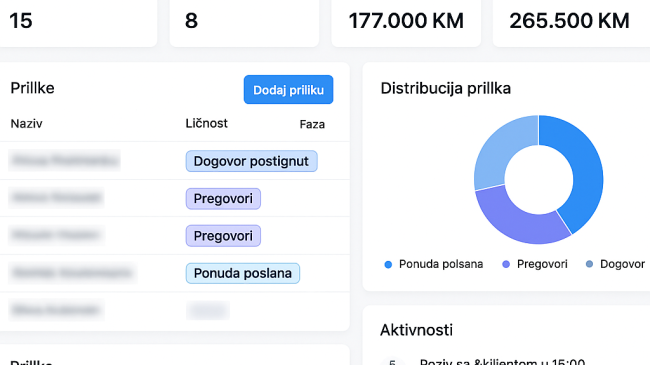Screen dimensions: 650x365
Task: Click the Distribucija prilika heading
Action: (446, 88)
